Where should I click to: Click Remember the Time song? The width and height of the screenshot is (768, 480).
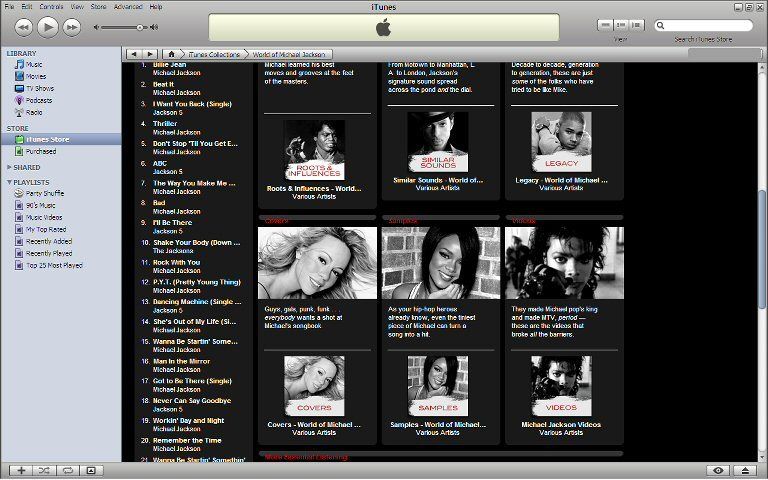pos(187,441)
